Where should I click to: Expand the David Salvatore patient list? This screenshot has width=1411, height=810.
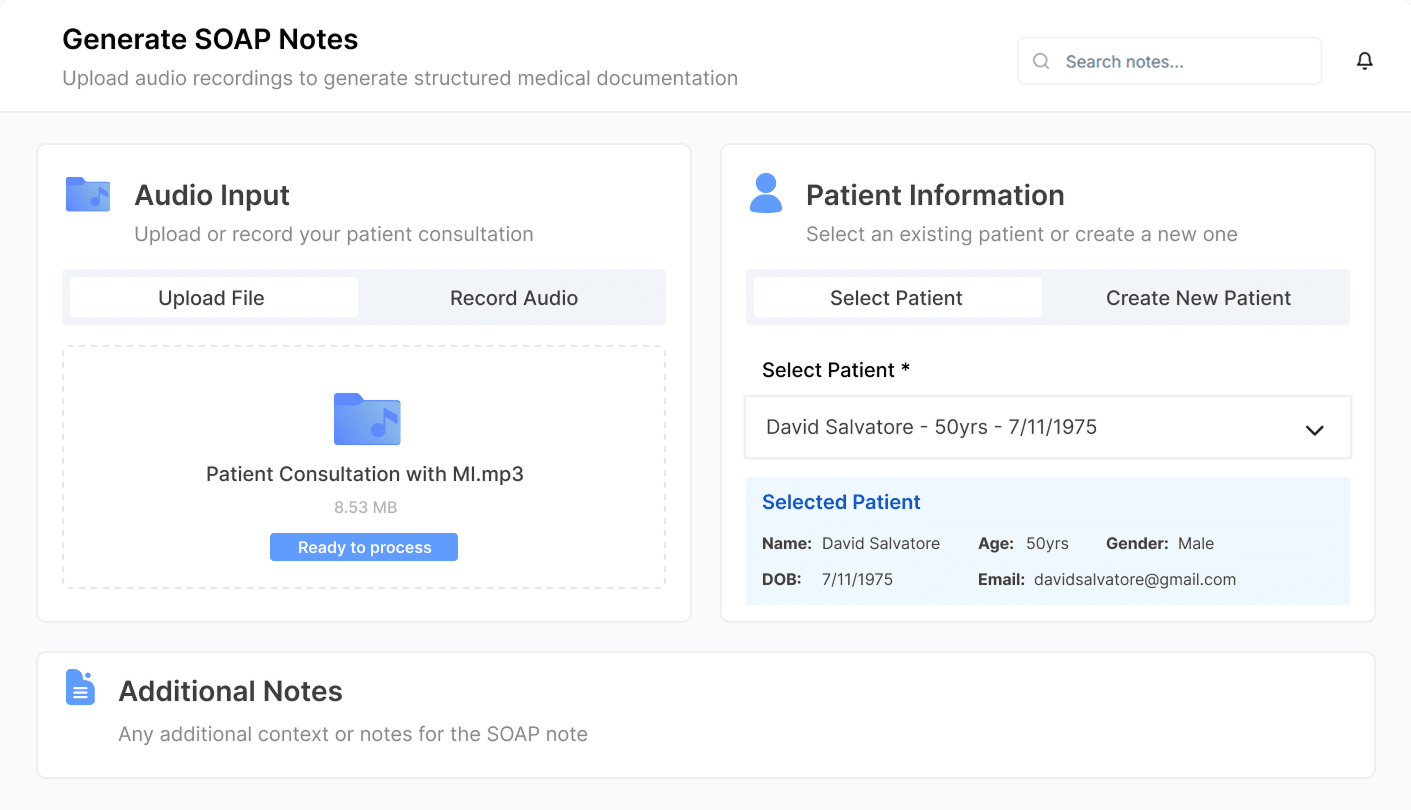pyautogui.click(x=1047, y=427)
